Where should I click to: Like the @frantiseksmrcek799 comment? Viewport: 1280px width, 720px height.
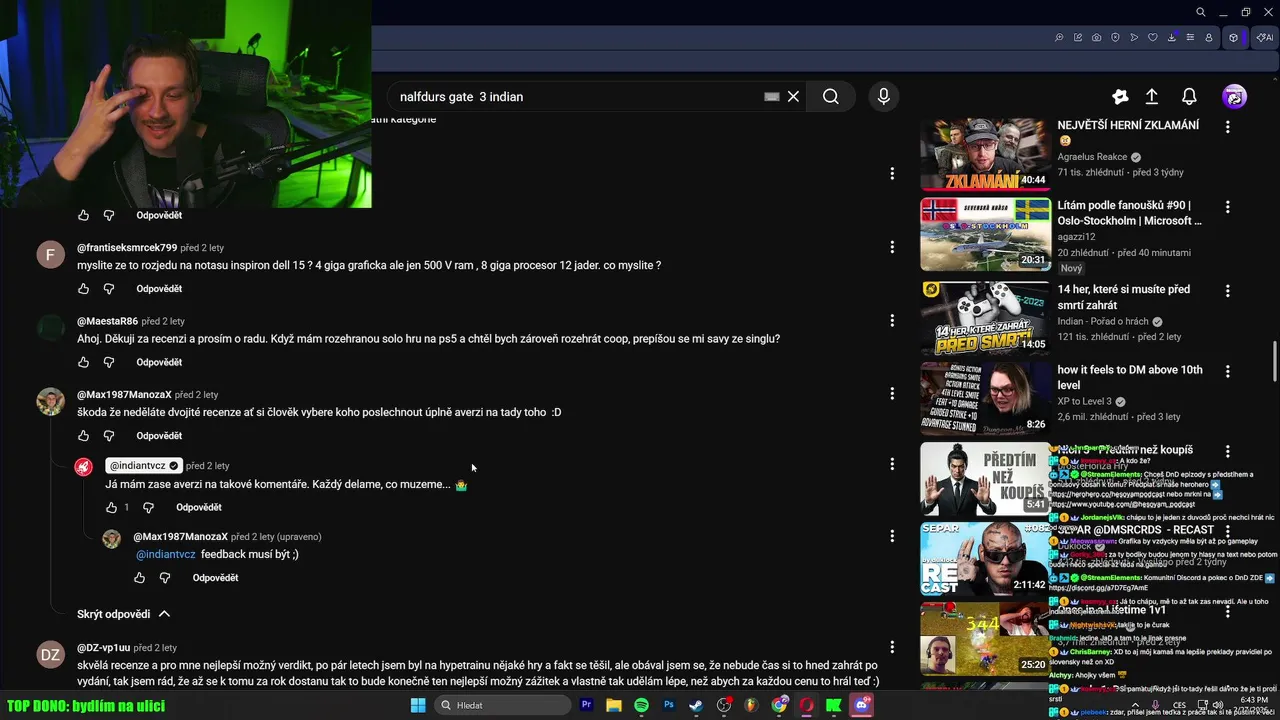[x=83, y=289]
